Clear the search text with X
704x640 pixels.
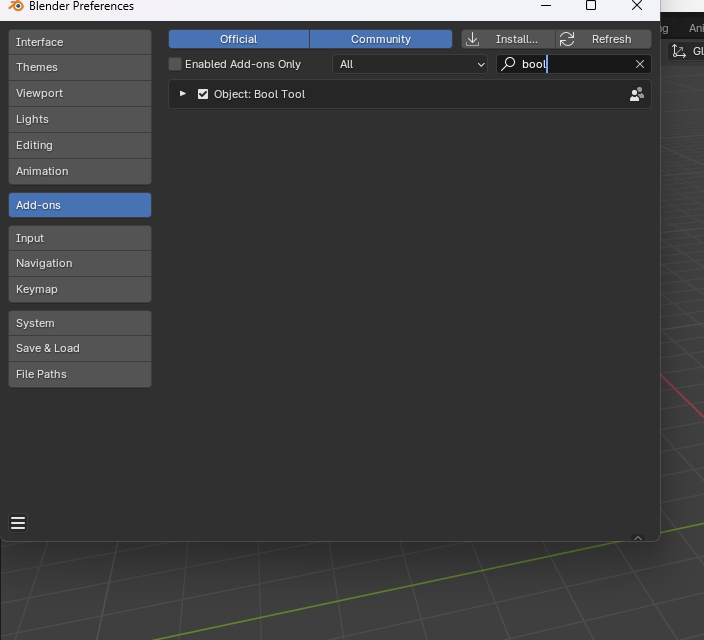[x=640, y=64]
